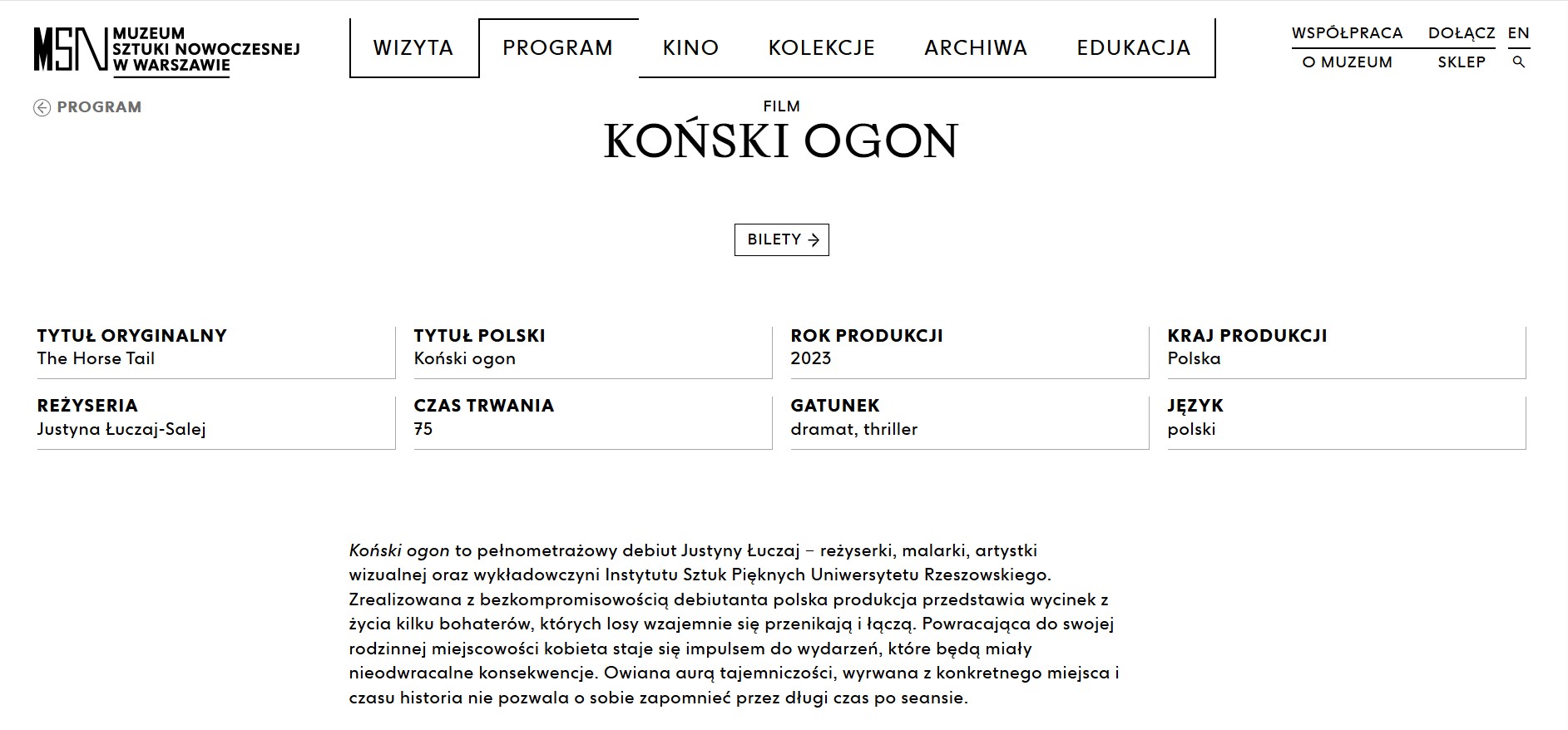Go back via PROGRAM breadcrumb text
1568x730 pixels.
tap(99, 107)
